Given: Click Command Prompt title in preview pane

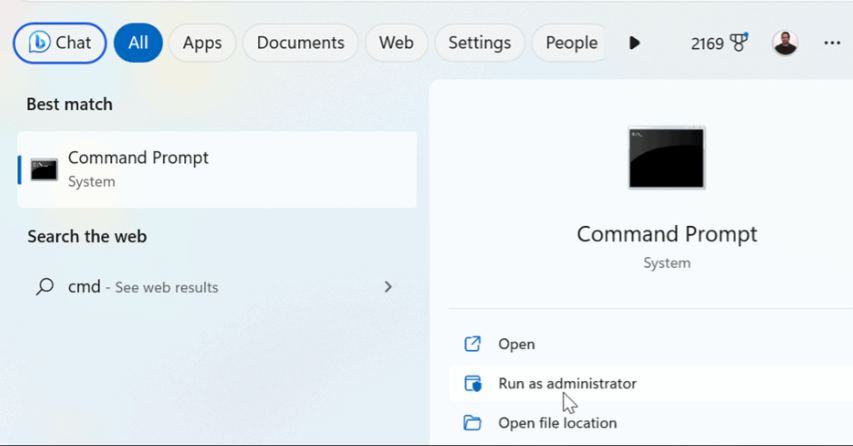Looking at the screenshot, I should pos(666,234).
